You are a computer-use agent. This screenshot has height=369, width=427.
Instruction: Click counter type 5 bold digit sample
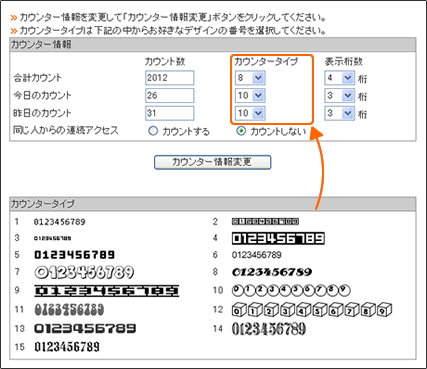pos(75,255)
